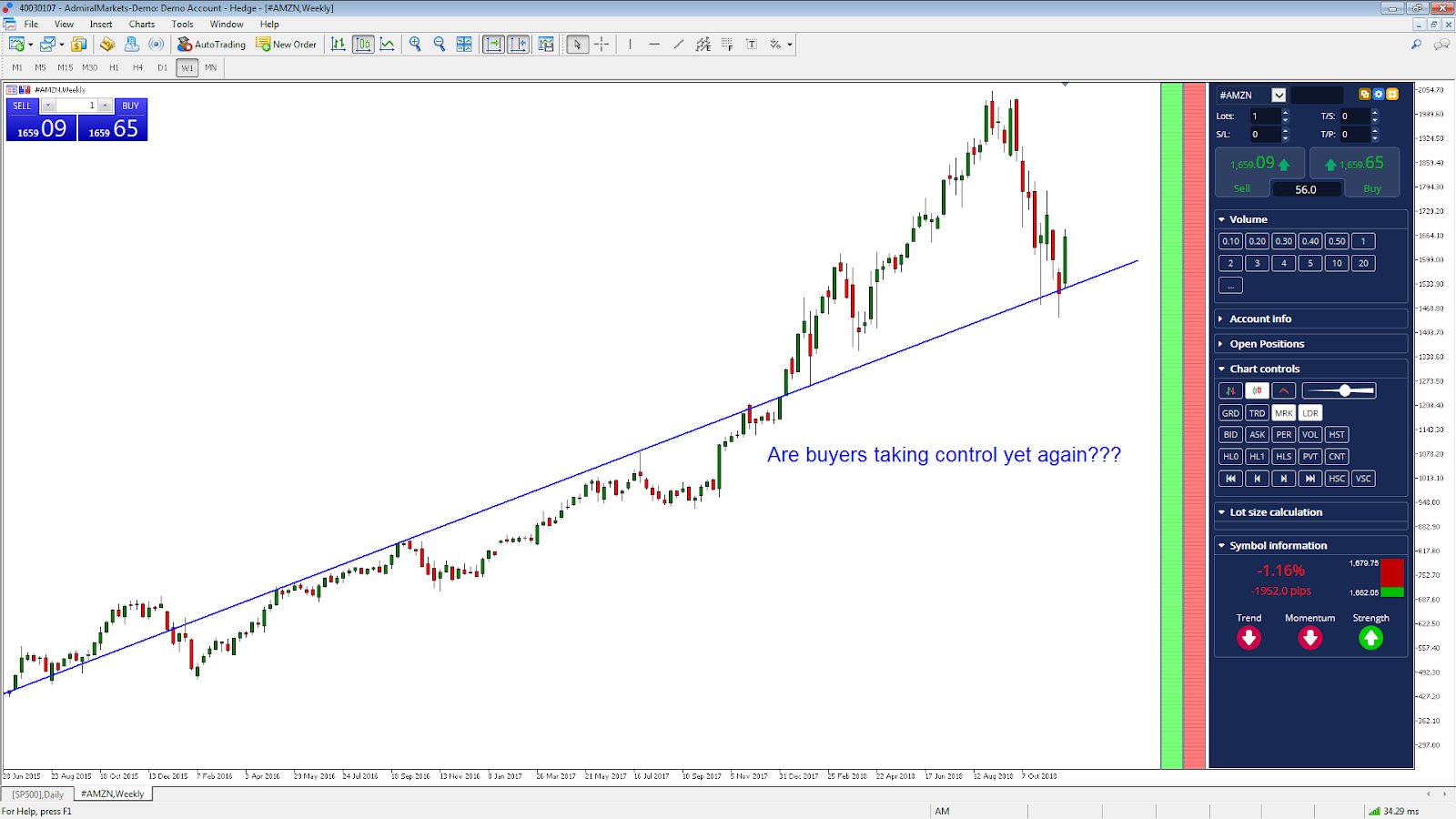
Task: Zoom out of the chart
Action: click(x=440, y=44)
